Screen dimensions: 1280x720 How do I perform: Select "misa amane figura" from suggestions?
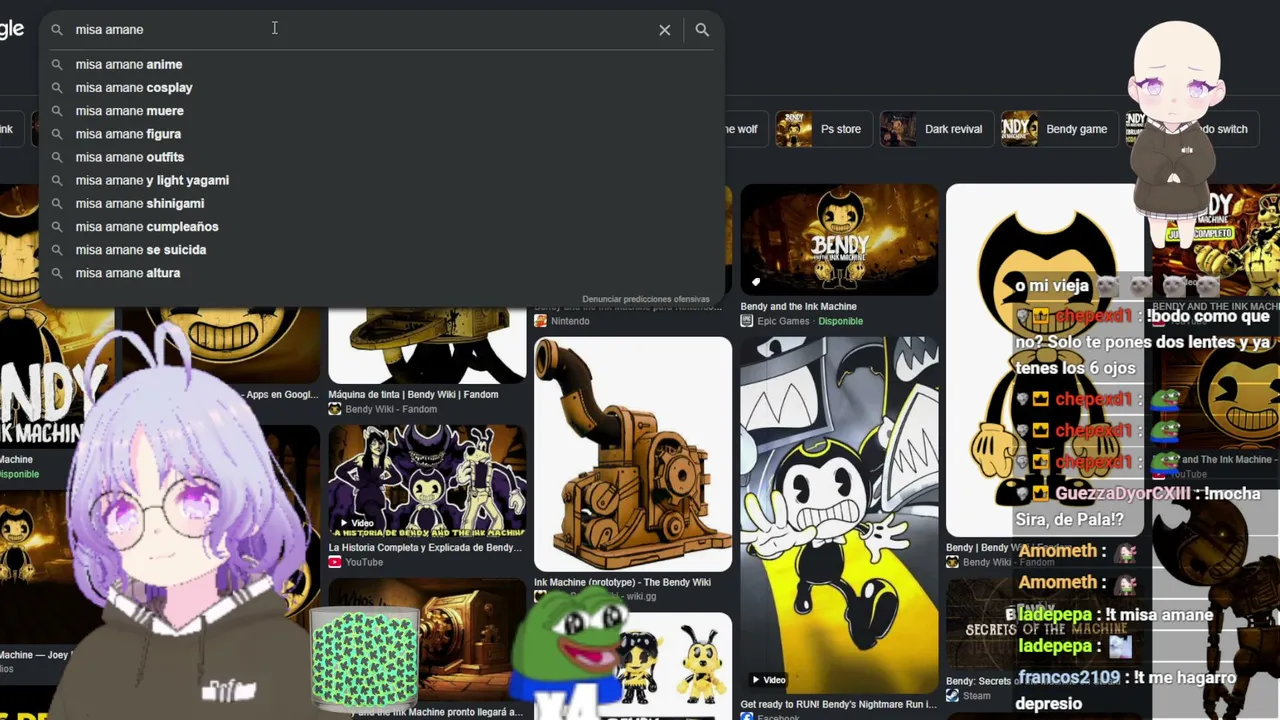[380, 134]
